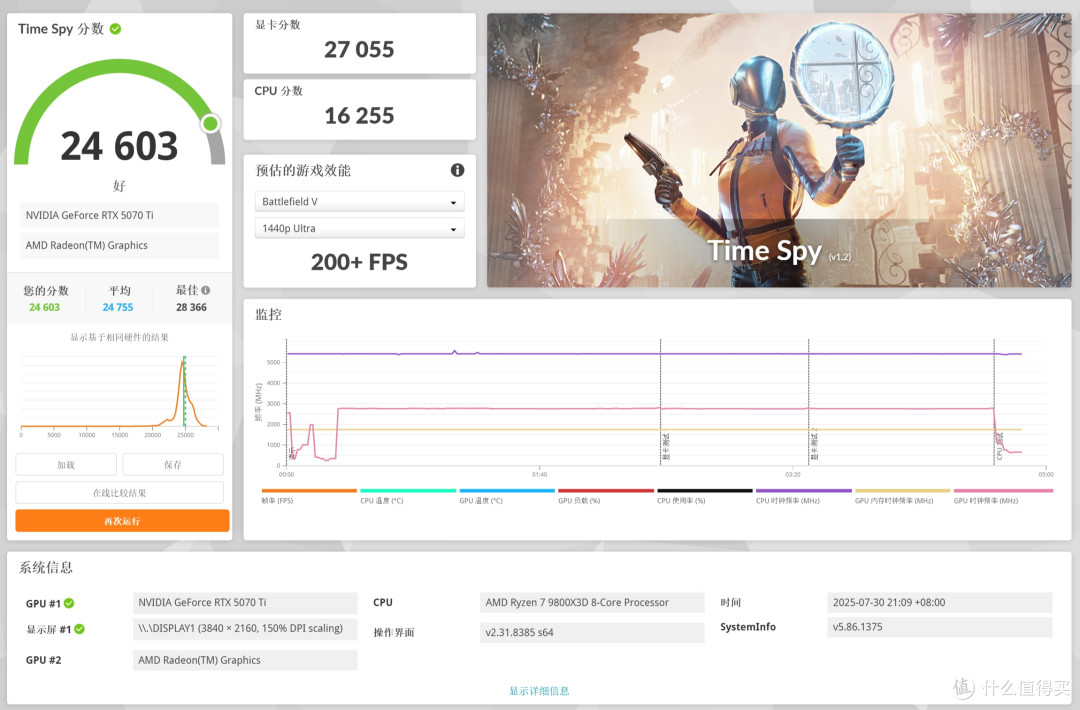Click the GPU #1 NVIDIA GeForce RTX 5070 Ti field in 系统信息
This screenshot has height=710, width=1080.
pos(245,603)
